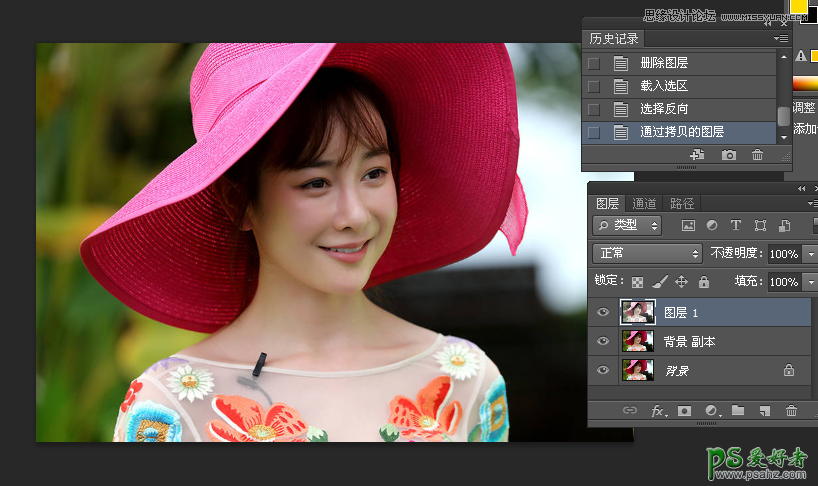Create new document from current state

click(698, 156)
